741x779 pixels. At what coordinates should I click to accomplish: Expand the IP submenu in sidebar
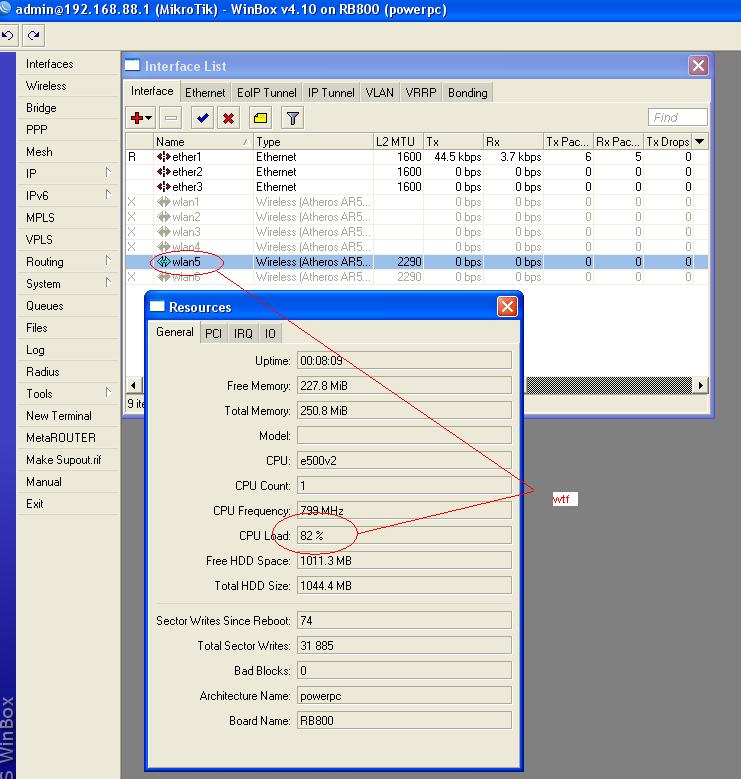pos(66,174)
